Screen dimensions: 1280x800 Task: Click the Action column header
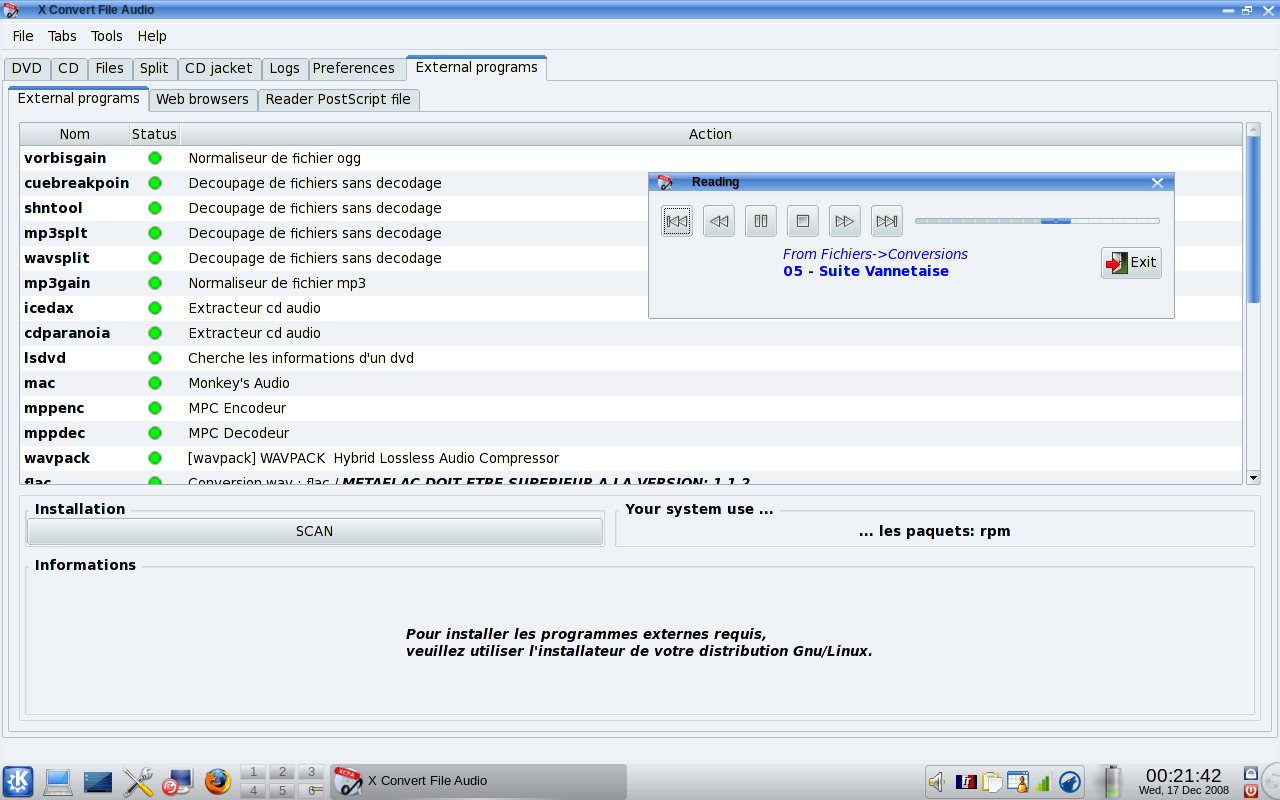tap(710, 134)
